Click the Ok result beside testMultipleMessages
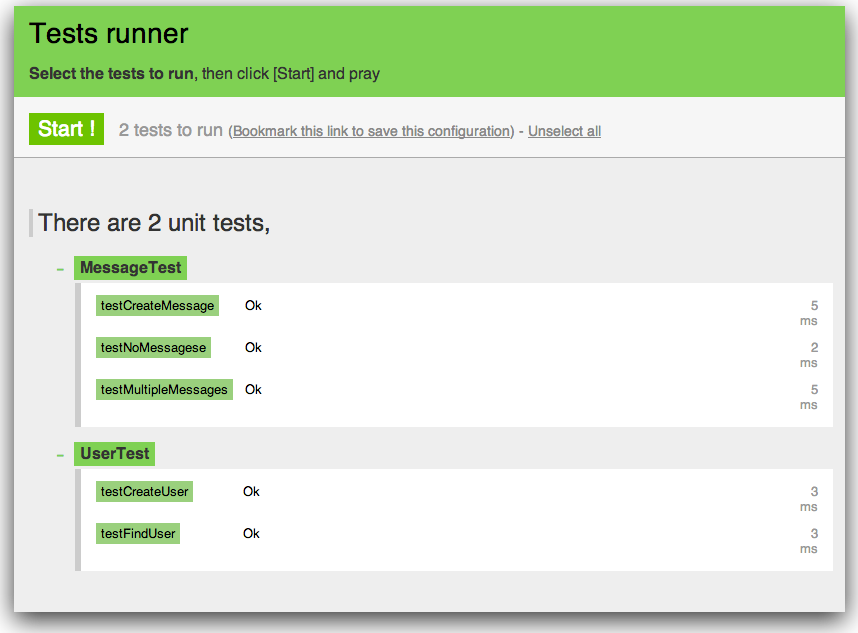This screenshot has height=633, width=858. coord(253,390)
